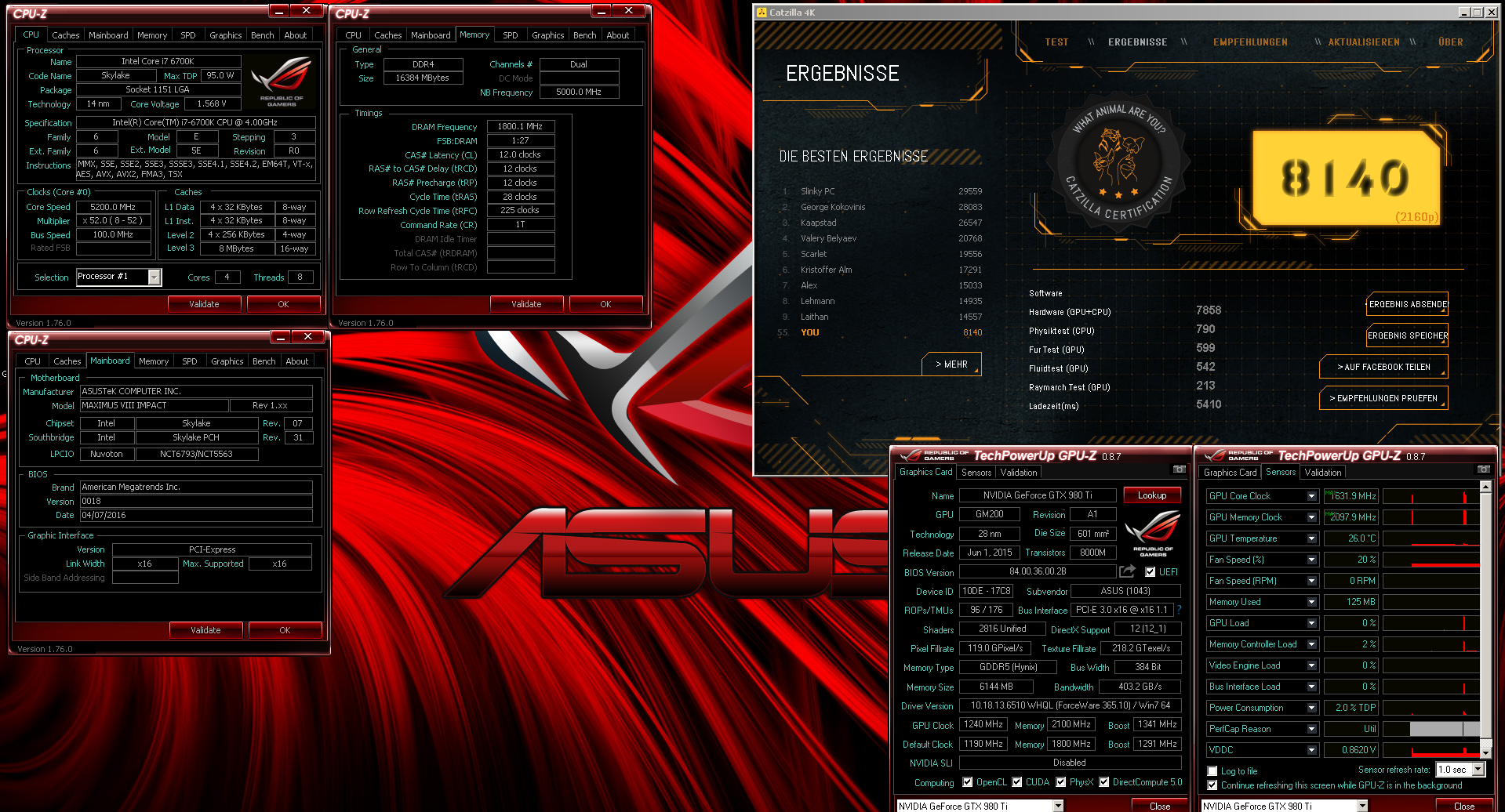Open Validation tab in GPU-Z Sensors window
This screenshot has width=1505, height=812.
[1323, 473]
